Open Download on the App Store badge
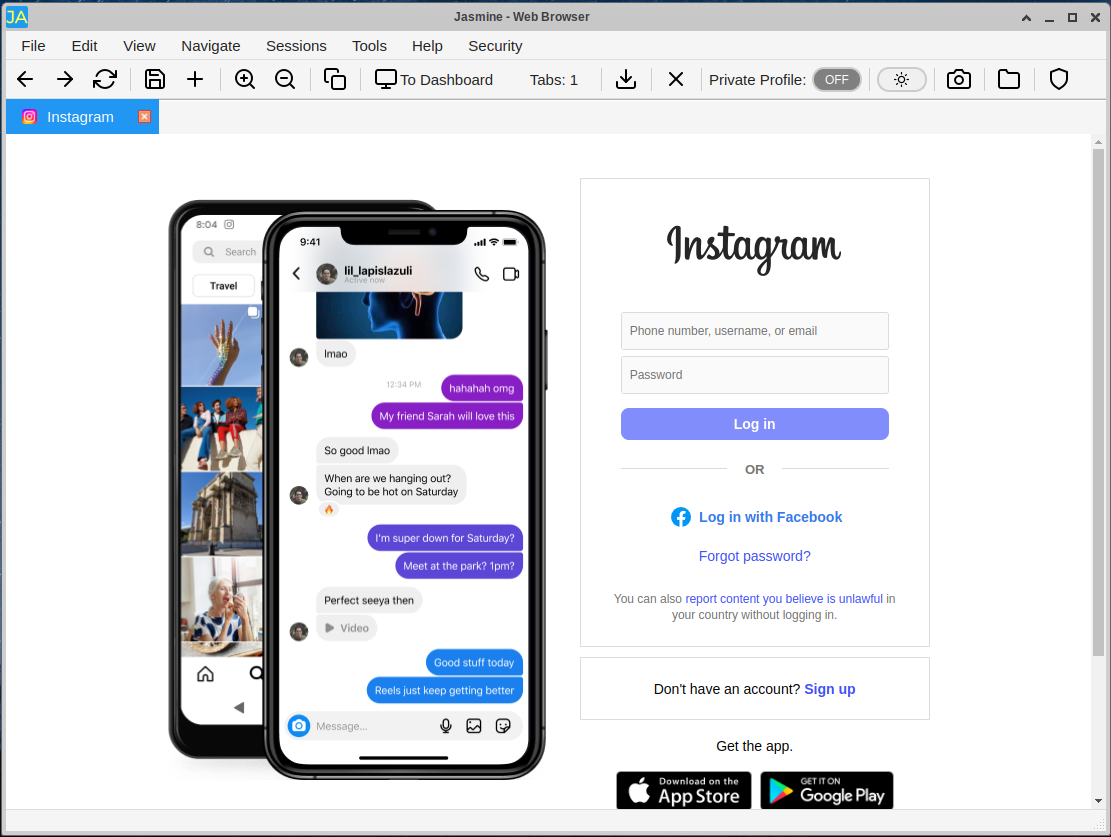 click(684, 790)
